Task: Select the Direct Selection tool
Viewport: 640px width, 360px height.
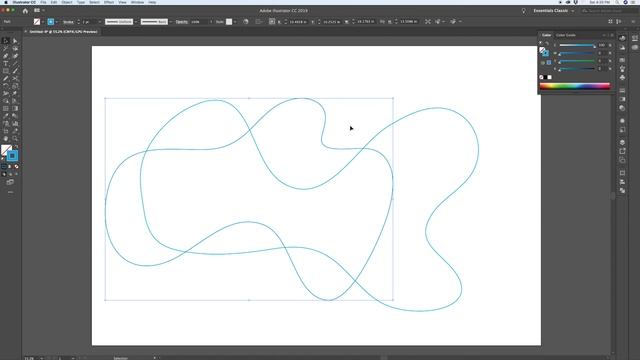Action: (15, 41)
